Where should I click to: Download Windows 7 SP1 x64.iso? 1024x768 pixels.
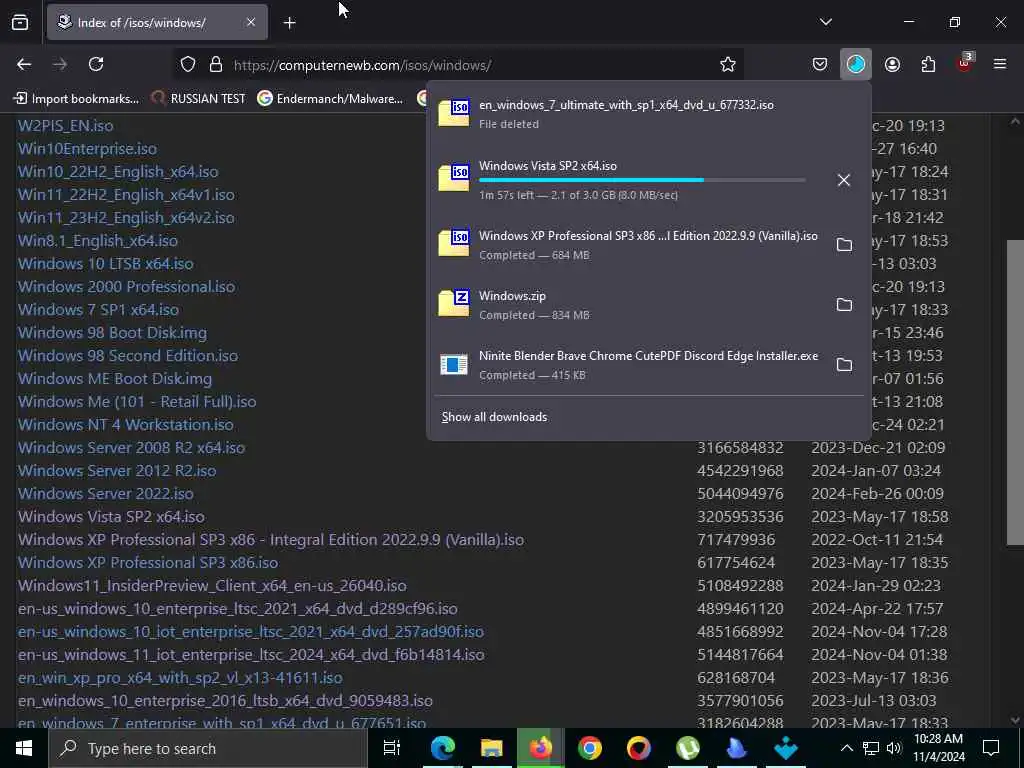click(99, 310)
